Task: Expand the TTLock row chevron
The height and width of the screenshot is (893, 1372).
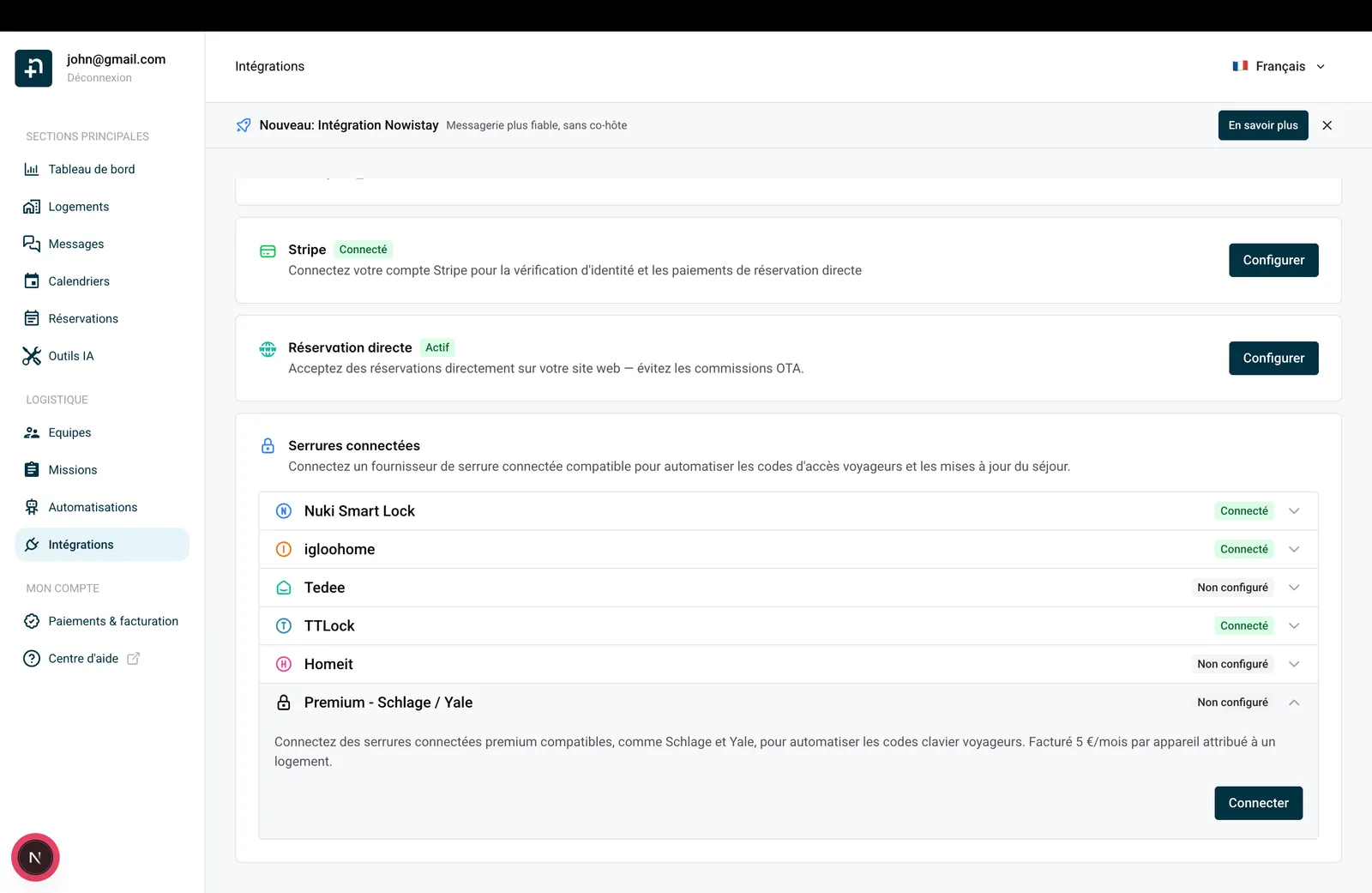Action: (x=1294, y=626)
